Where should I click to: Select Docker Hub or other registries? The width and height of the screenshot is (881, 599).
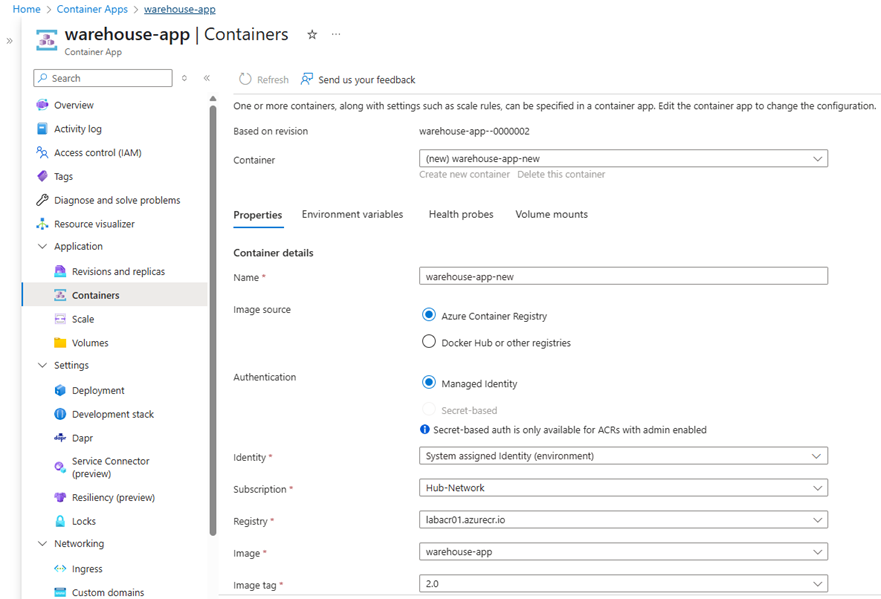[429, 341]
